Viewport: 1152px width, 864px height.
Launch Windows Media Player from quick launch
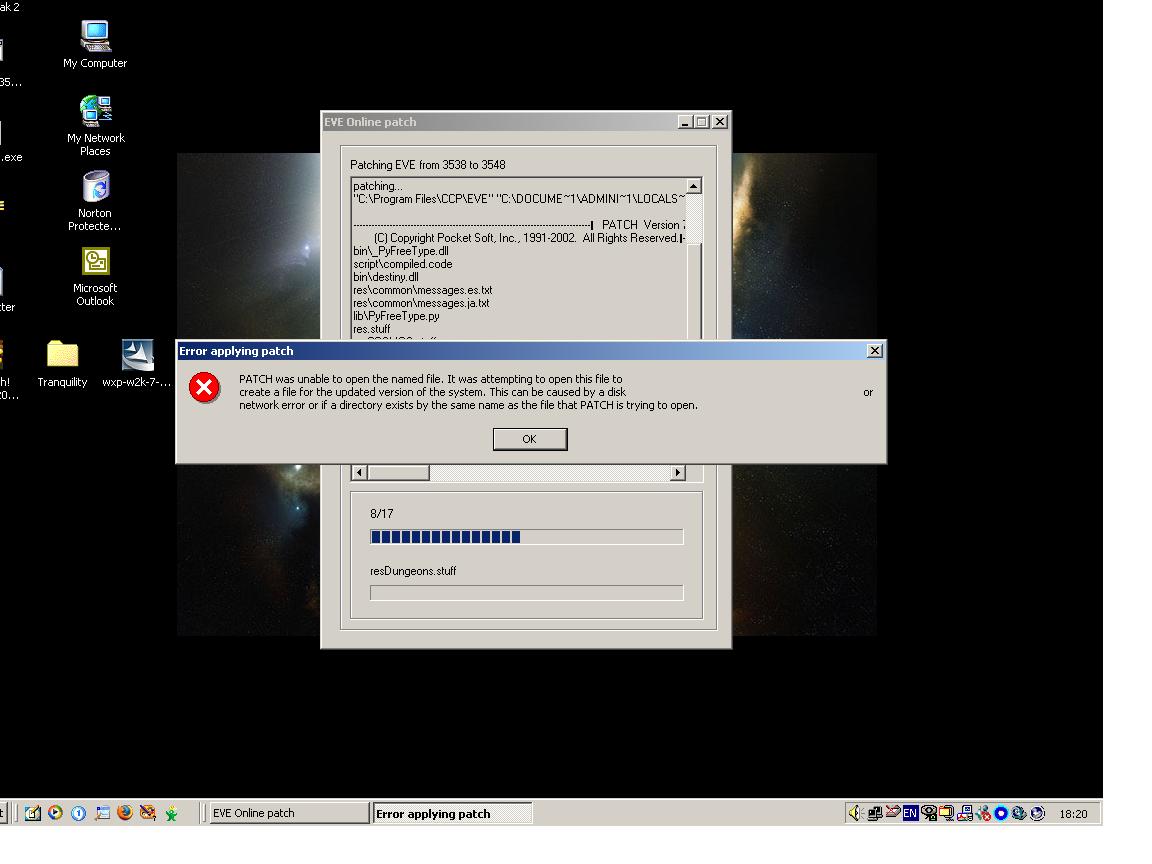click(x=55, y=813)
